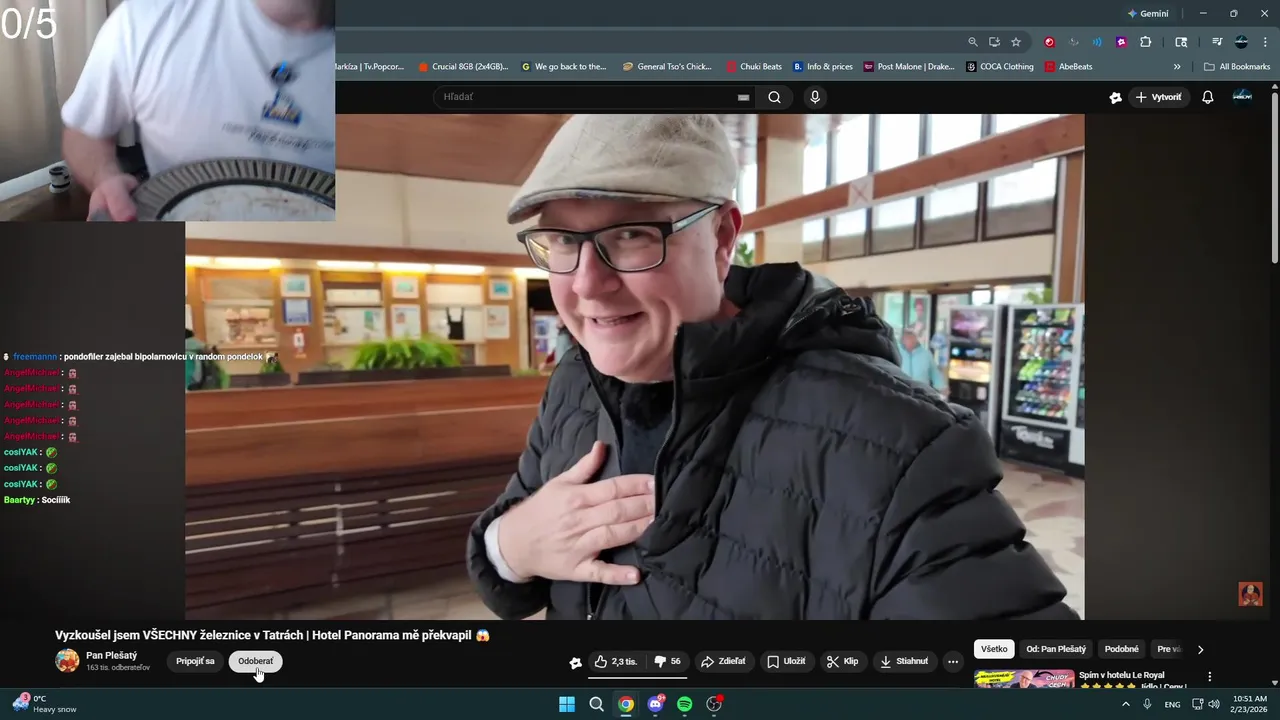Open the Extensions puzzle menu
This screenshot has width=1280, height=720.
point(1146,42)
